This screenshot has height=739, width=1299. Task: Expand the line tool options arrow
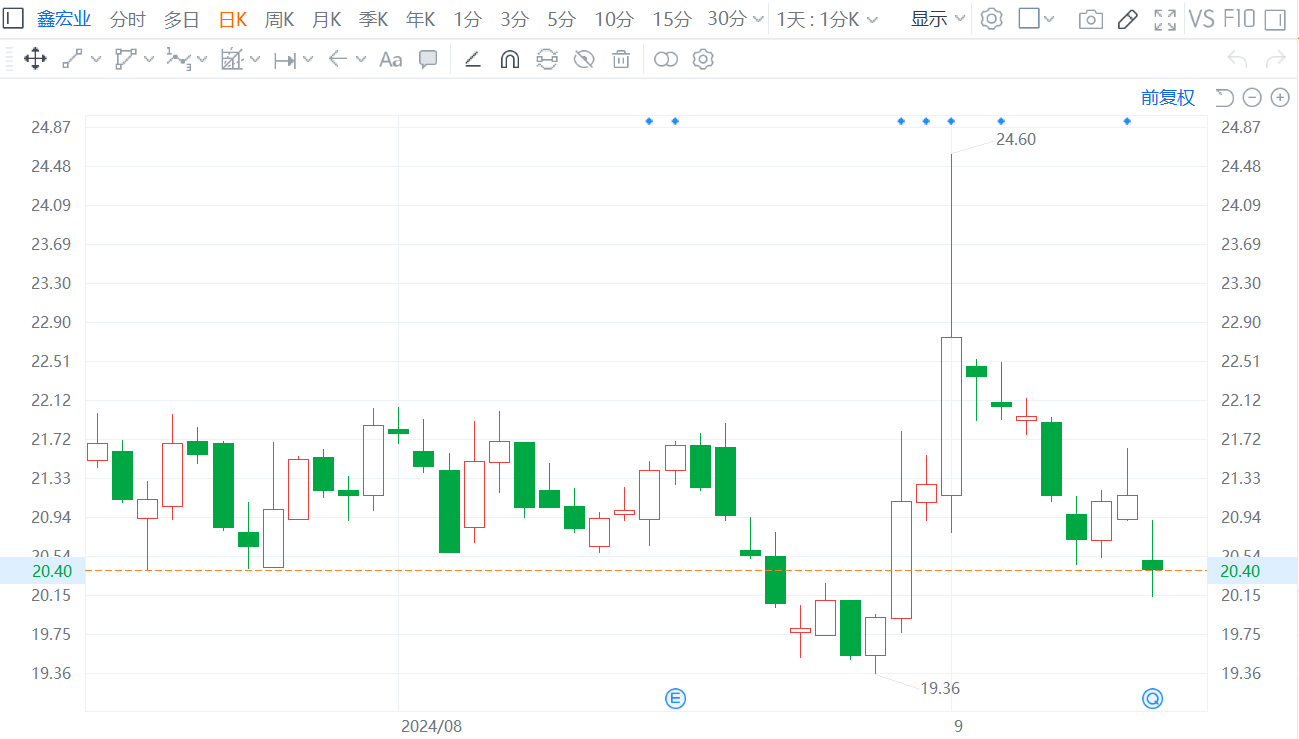point(96,60)
